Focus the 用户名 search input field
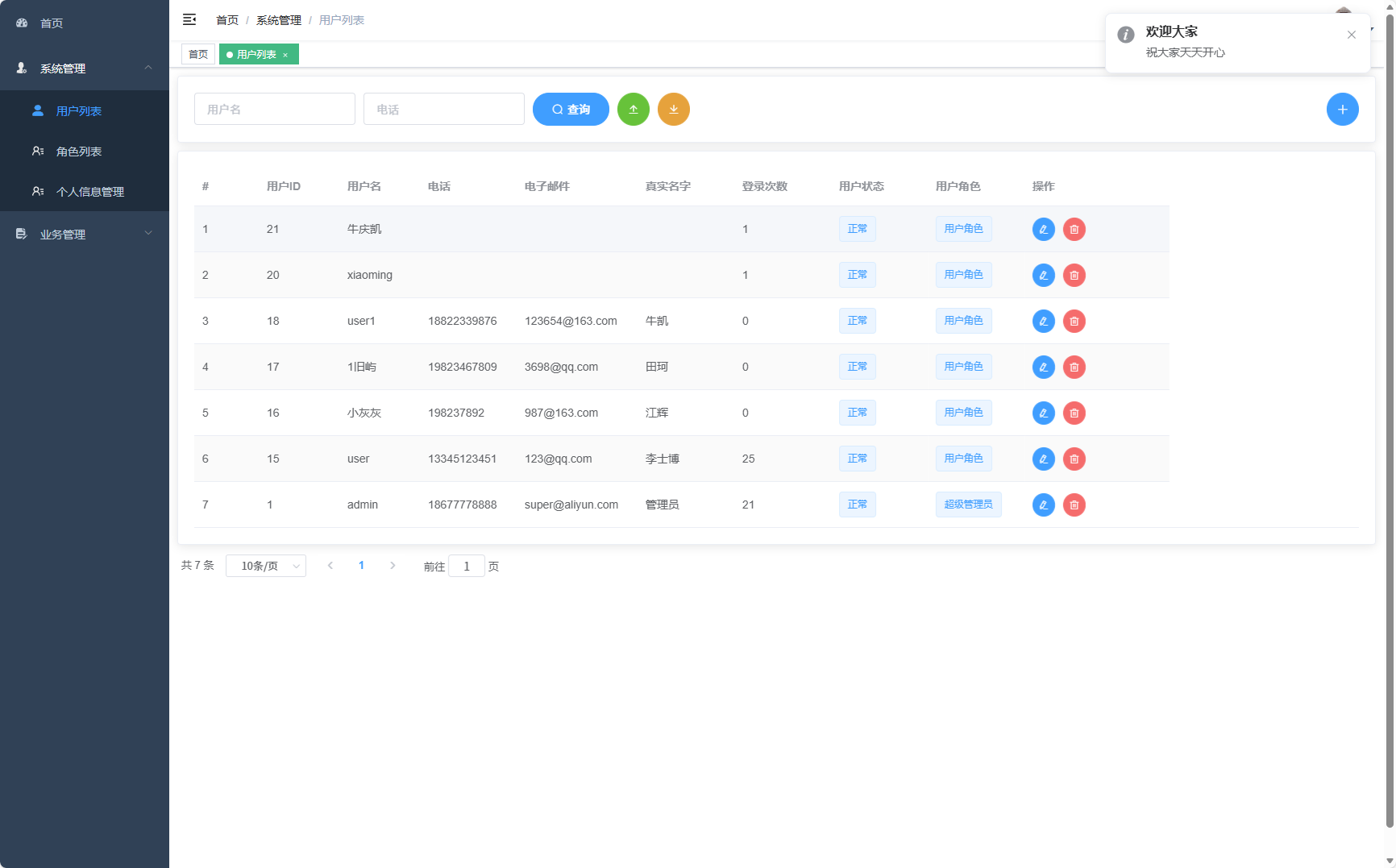The image size is (1396, 868). pos(274,109)
